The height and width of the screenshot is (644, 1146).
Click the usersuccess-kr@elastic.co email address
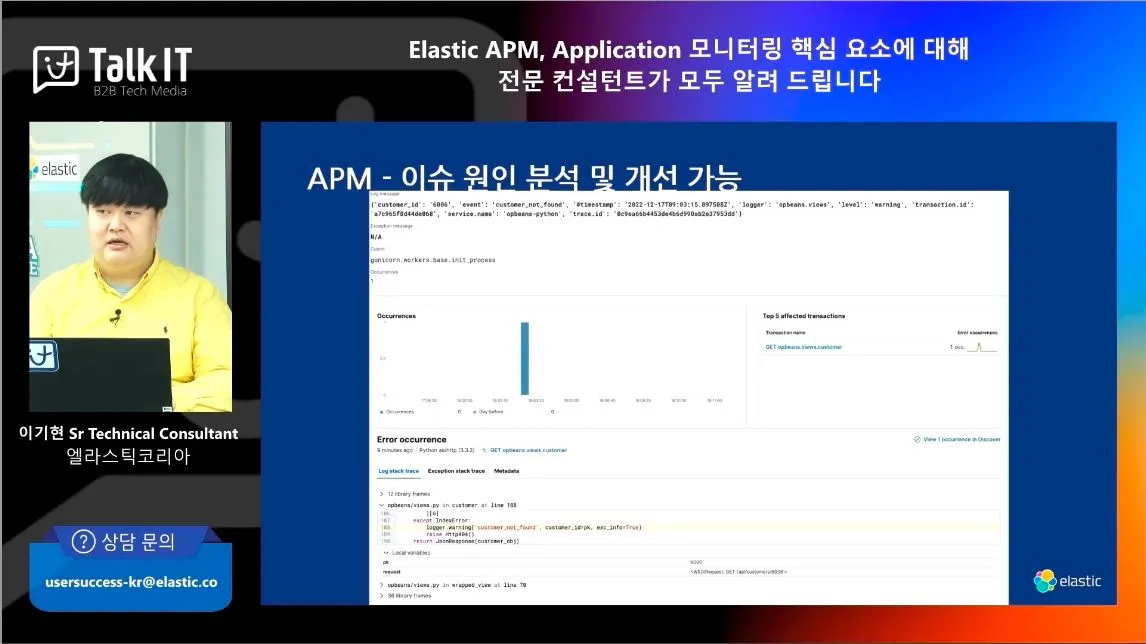(x=131, y=583)
